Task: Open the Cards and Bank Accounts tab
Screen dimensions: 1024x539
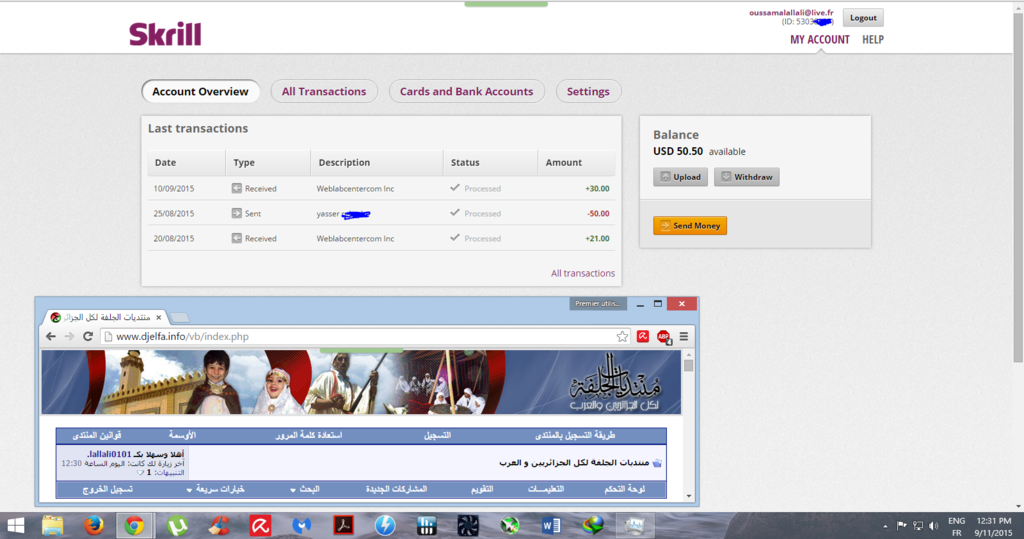Action: pyautogui.click(x=466, y=91)
